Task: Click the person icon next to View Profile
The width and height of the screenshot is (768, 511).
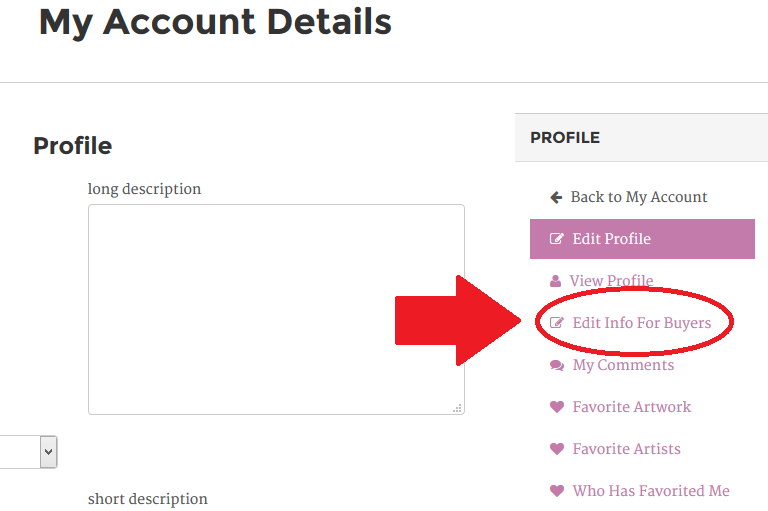Action: (556, 282)
